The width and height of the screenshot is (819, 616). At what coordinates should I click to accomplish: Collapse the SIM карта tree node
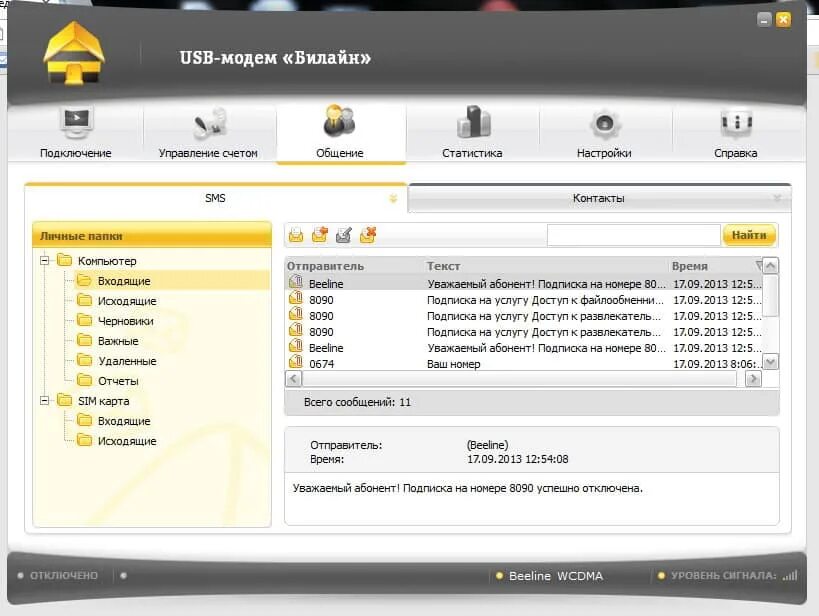tap(45, 401)
